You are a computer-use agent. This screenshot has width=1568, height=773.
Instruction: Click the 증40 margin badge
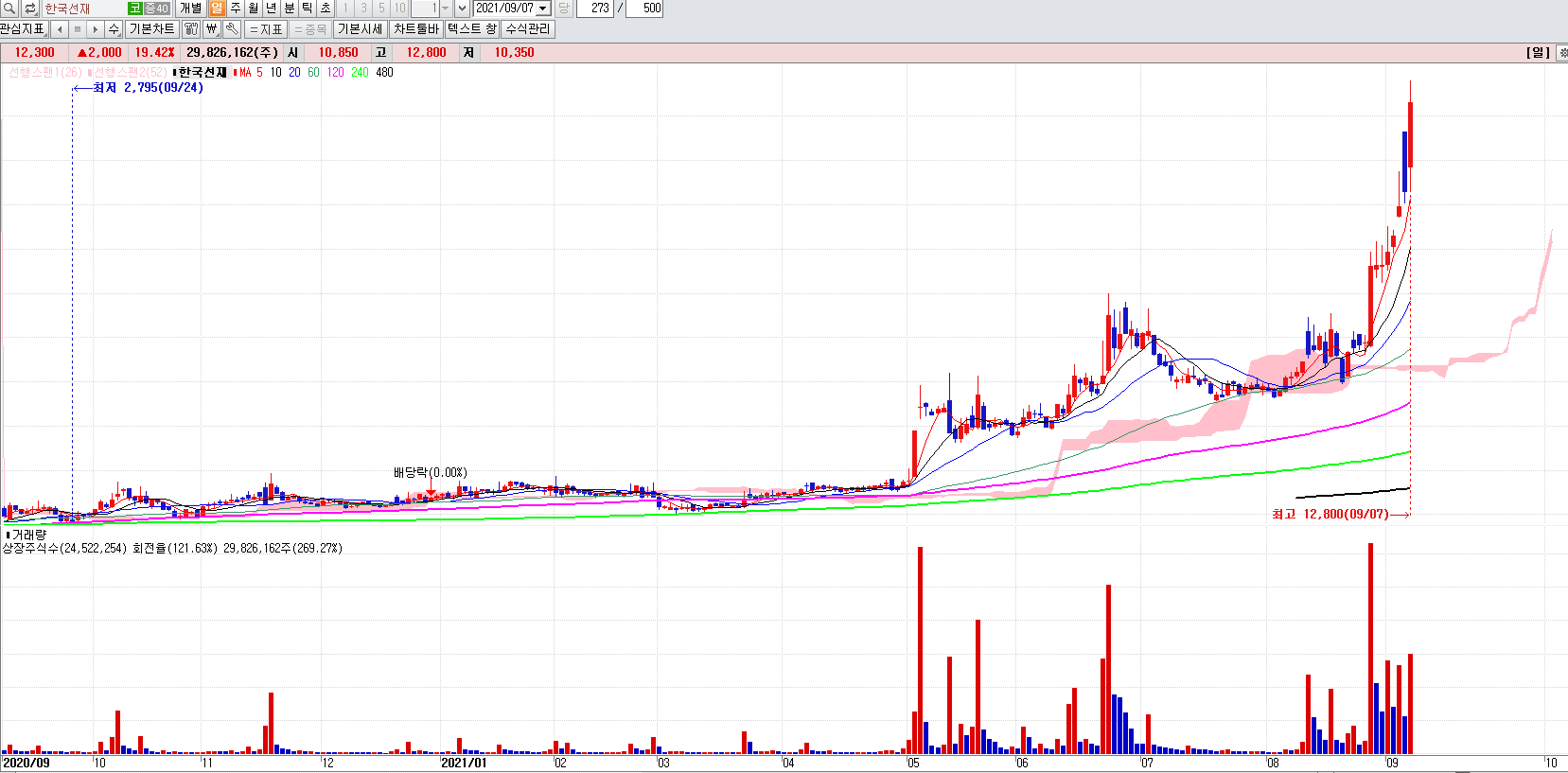tap(156, 9)
